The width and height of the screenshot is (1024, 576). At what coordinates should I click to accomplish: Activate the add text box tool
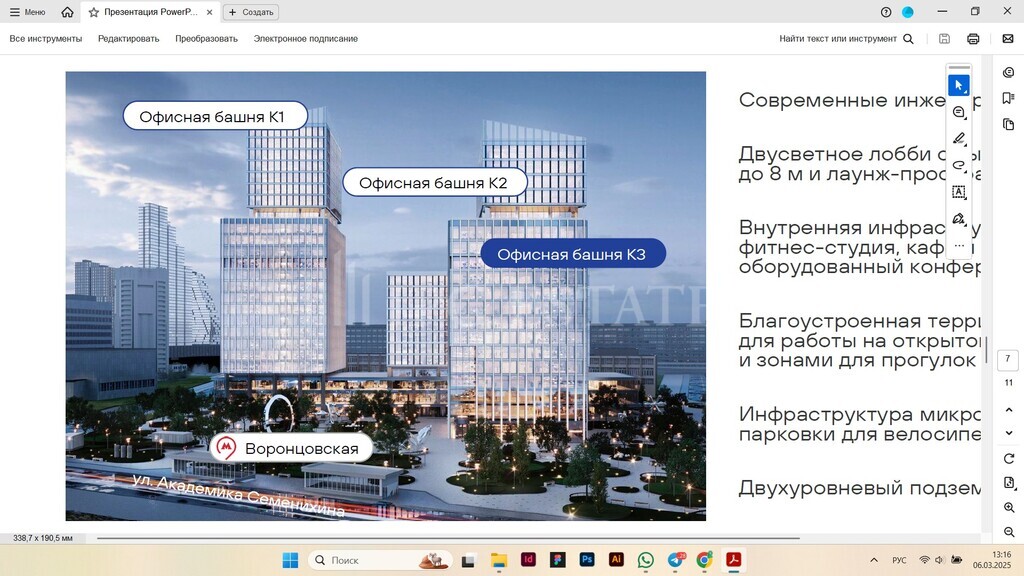click(x=958, y=192)
